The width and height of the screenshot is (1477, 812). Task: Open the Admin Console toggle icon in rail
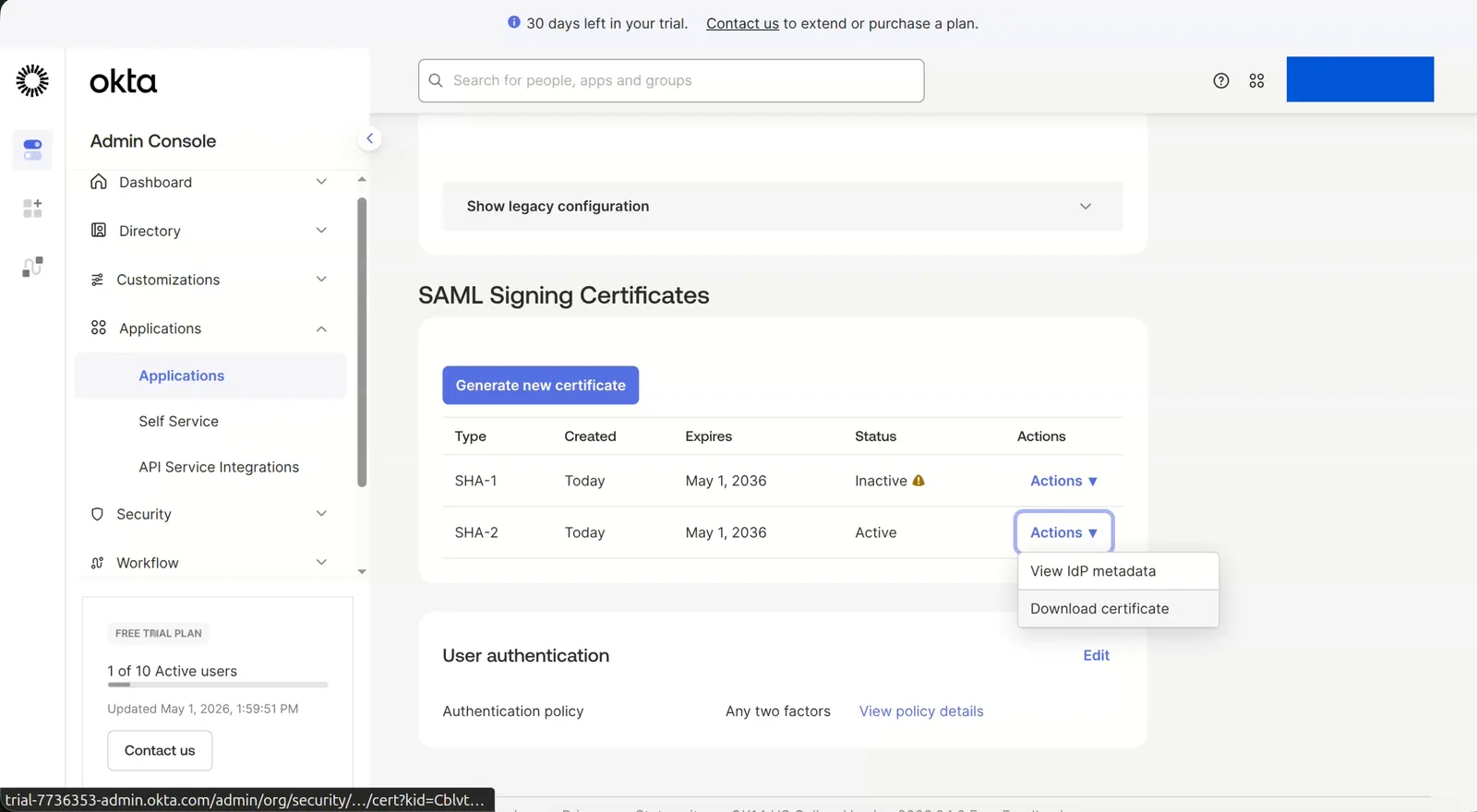32,149
